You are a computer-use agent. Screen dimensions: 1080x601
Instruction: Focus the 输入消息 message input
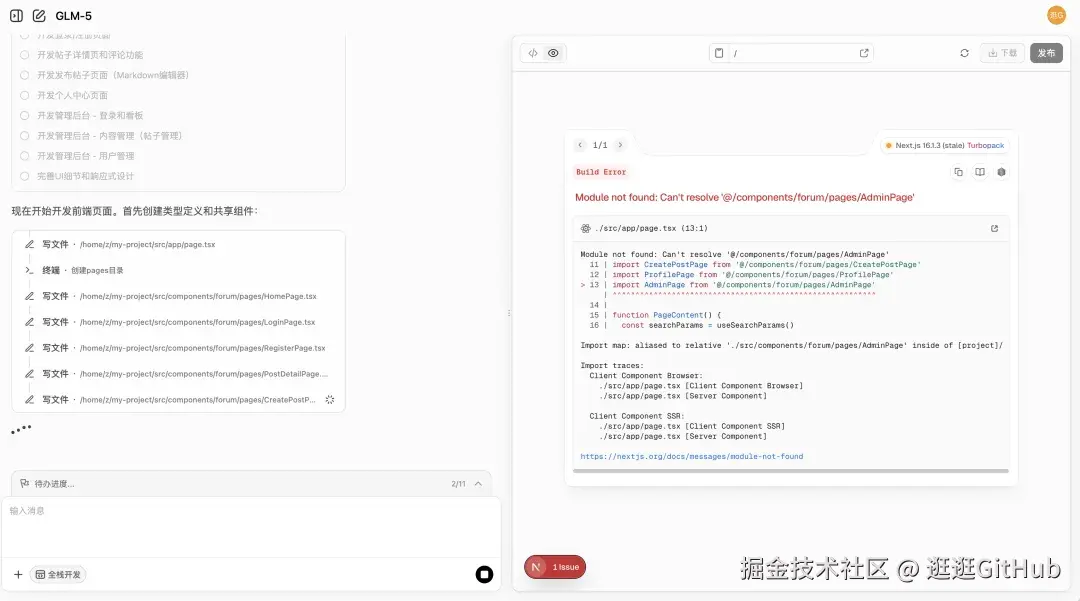tap(251, 527)
